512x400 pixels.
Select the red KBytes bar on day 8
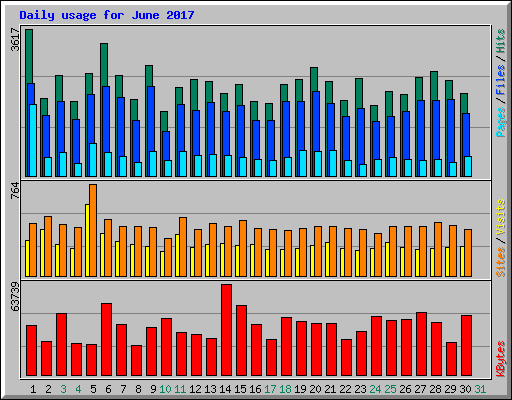[136, 361]
